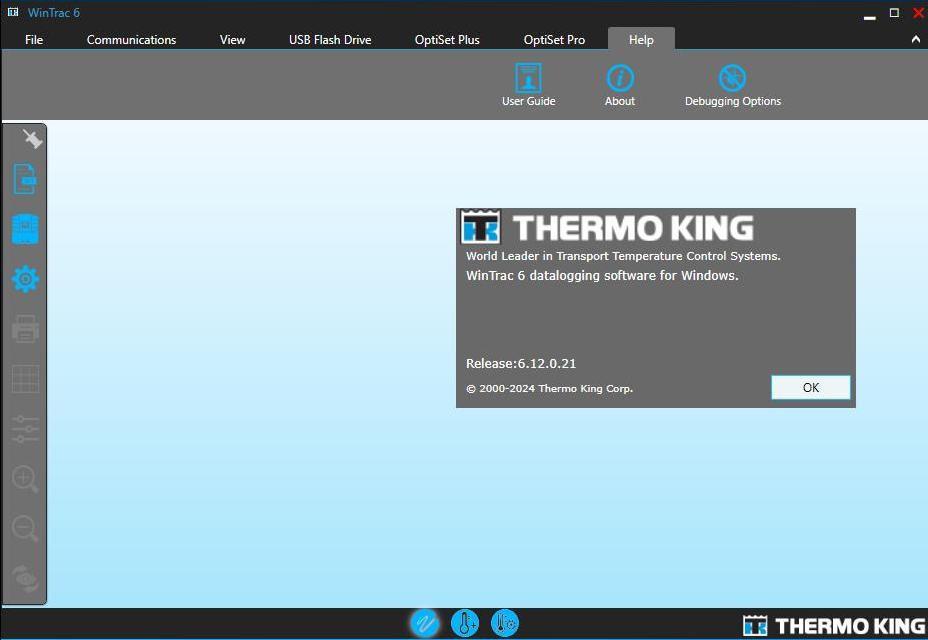Click the table grid icon in sidebar
This screenshot has height=640, width=928.
click(25, 378)
